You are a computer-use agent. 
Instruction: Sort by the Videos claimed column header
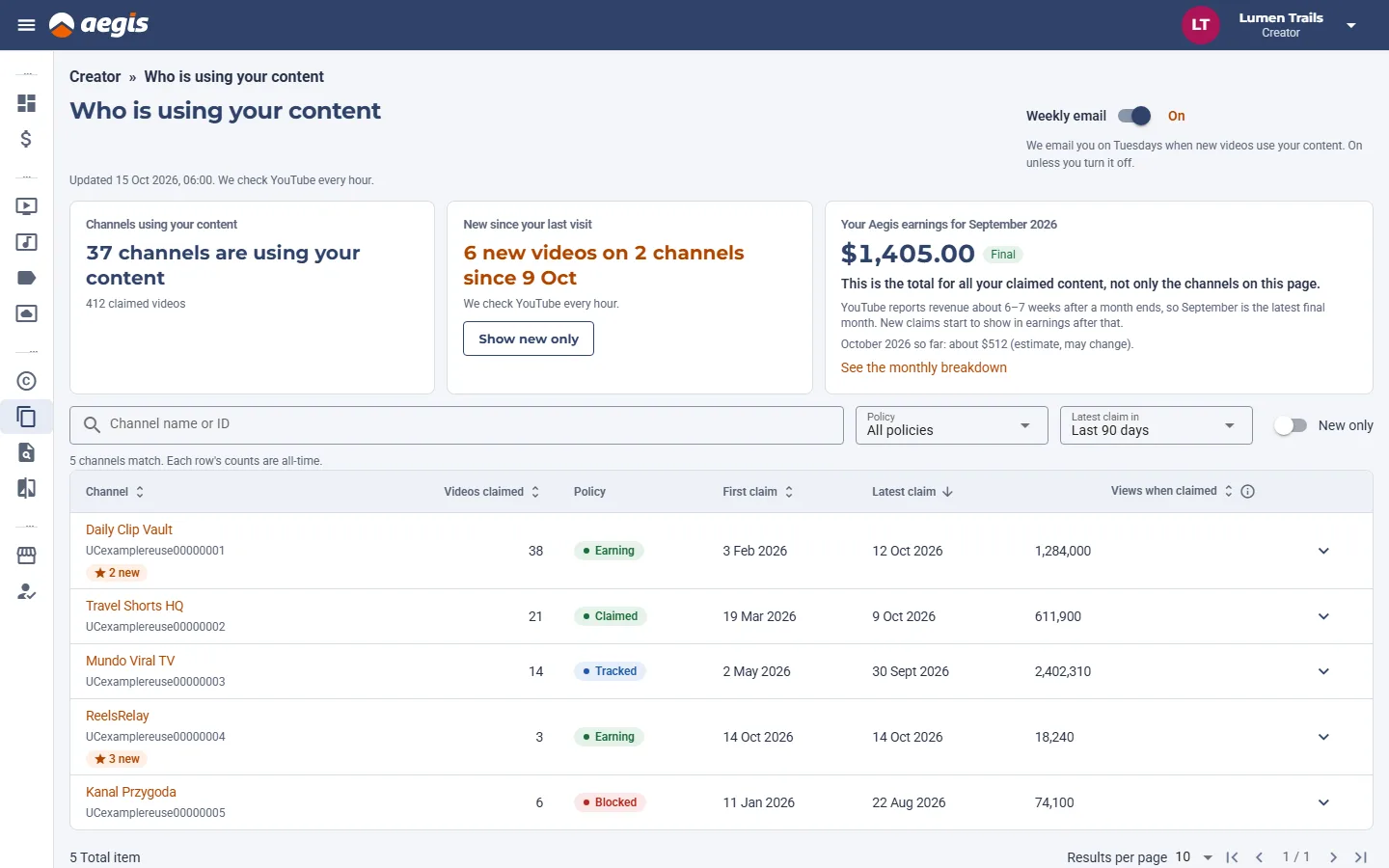tap(492, 492)
